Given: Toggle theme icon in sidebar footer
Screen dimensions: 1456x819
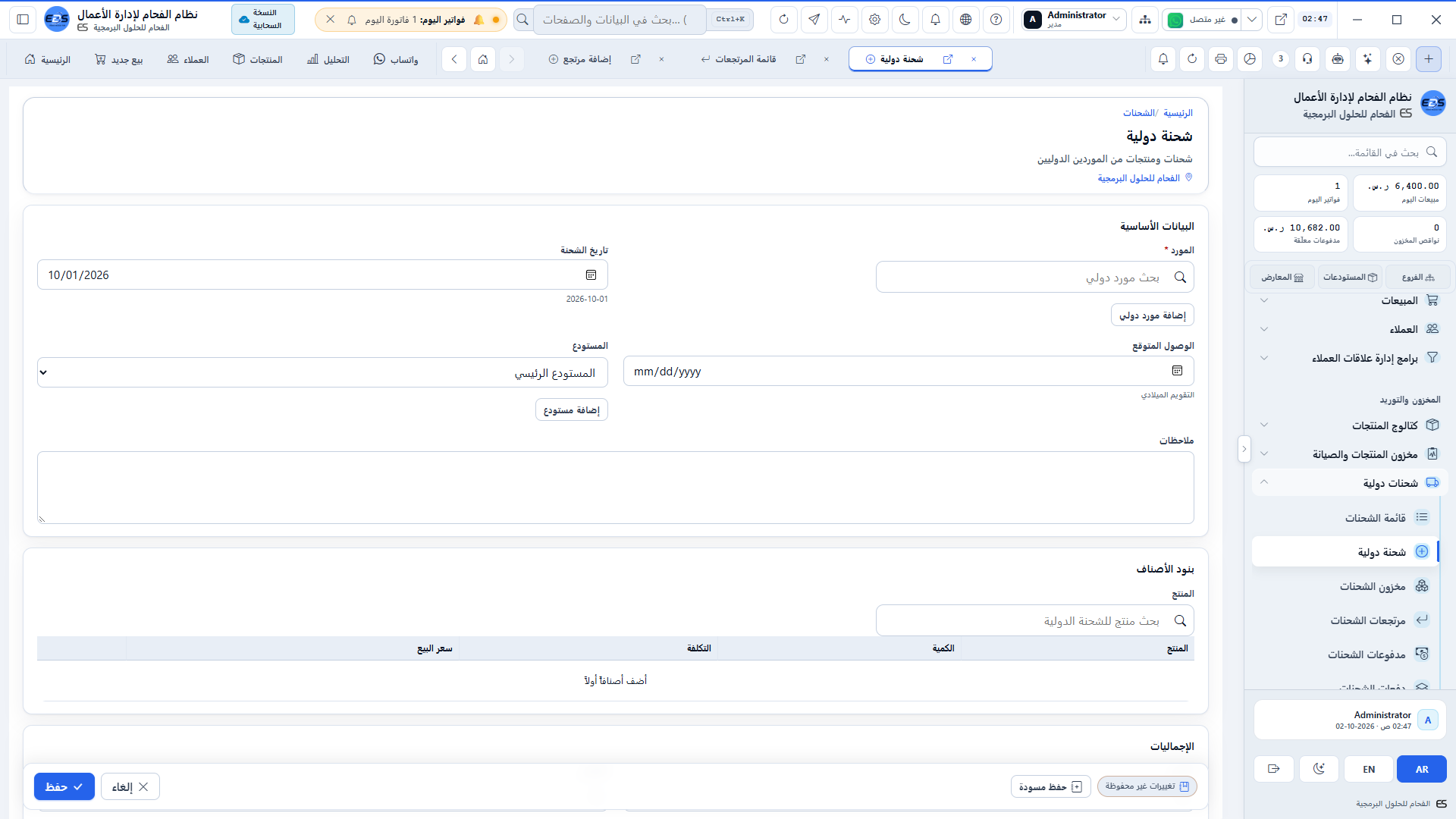Looking at the screenshot, I should click(1319, 769).
